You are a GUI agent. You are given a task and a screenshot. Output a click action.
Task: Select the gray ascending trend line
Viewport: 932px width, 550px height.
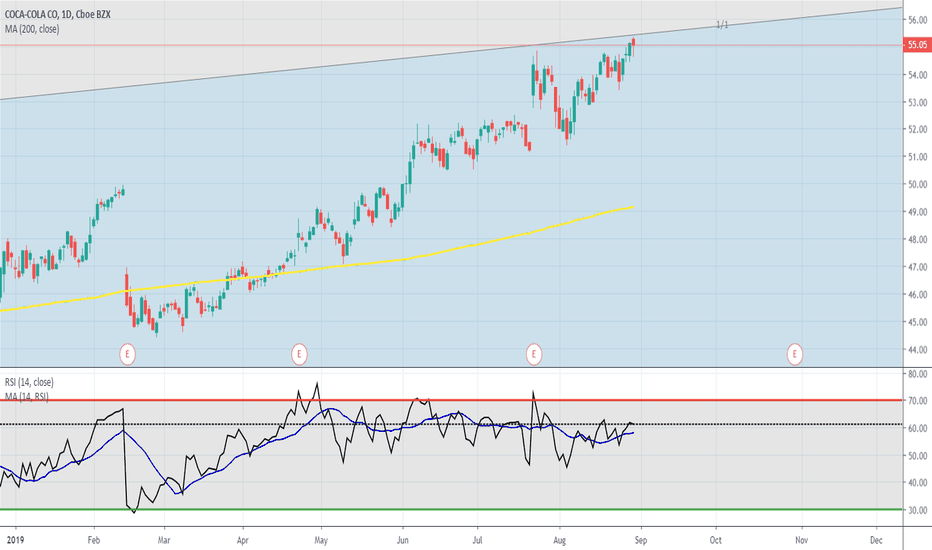(x=452, y=54)
